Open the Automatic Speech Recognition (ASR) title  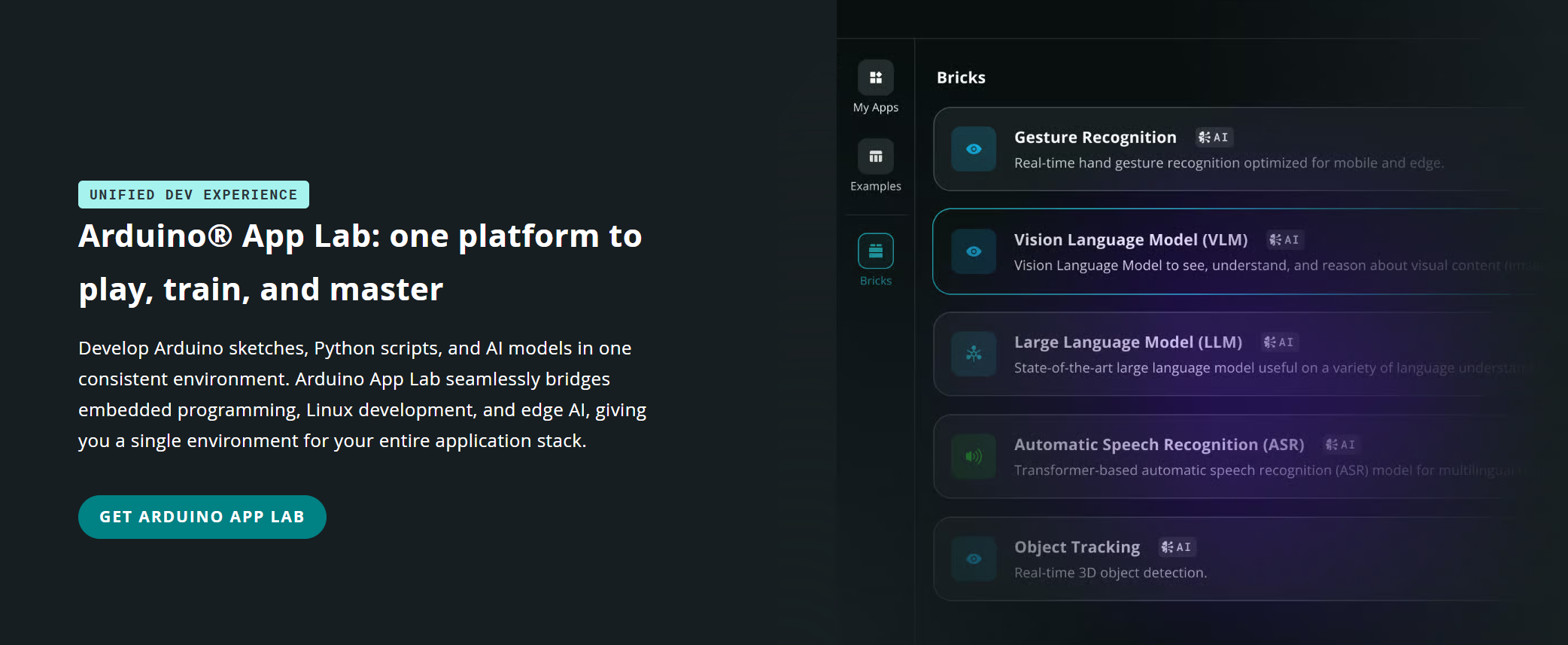[1159, 444]
